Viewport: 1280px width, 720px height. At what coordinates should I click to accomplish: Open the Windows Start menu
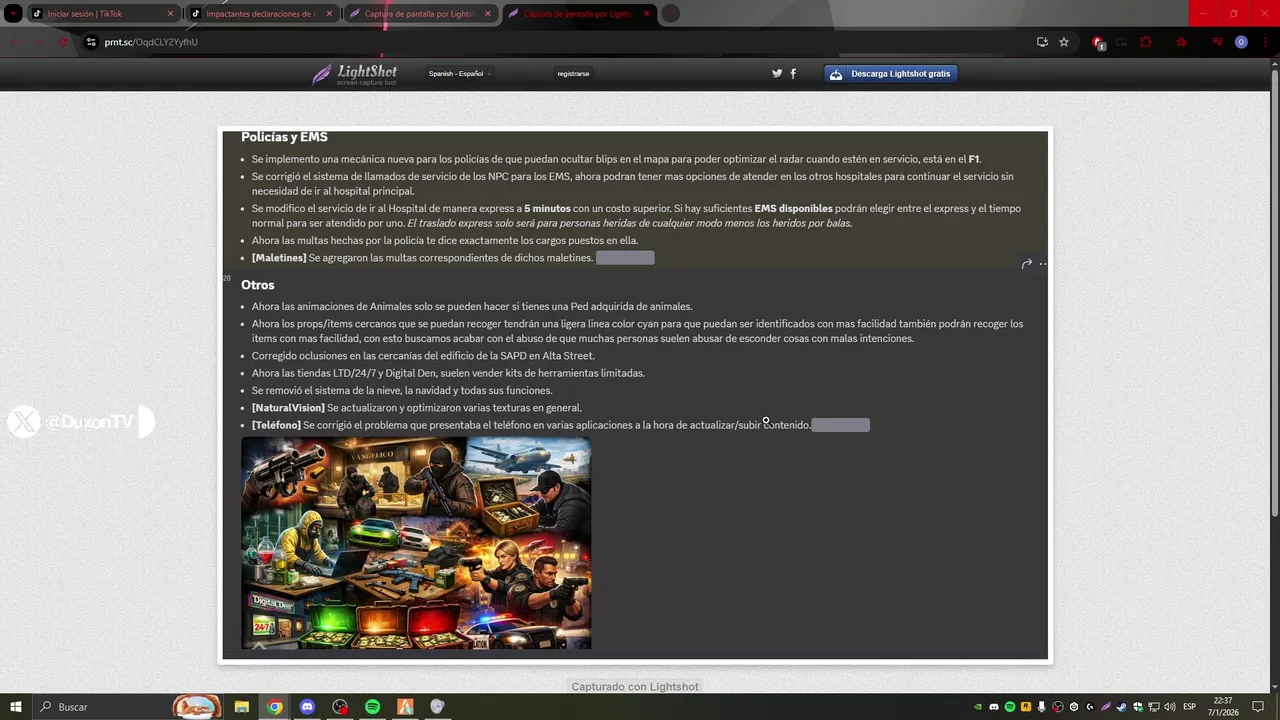tap(16, 707)
